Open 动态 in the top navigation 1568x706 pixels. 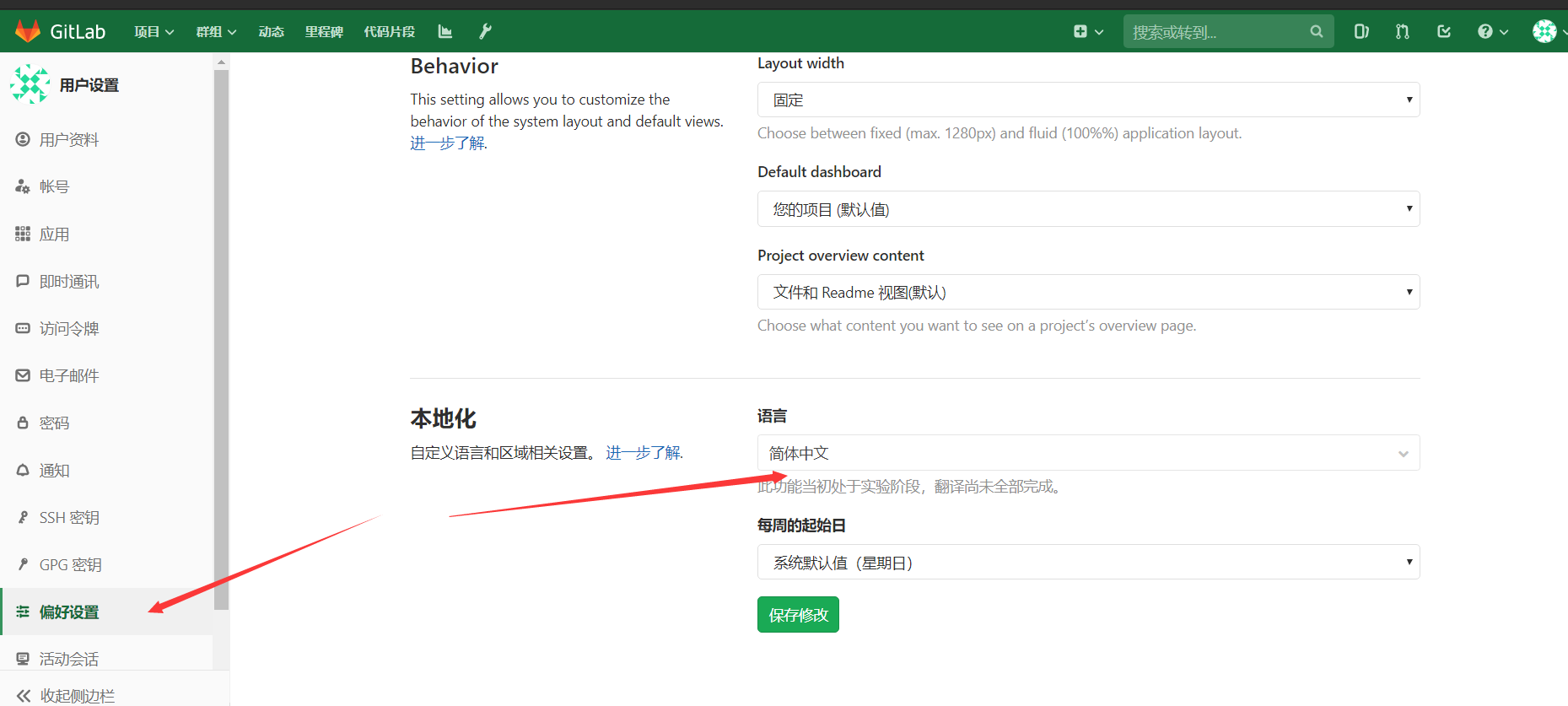coord(271,31)
